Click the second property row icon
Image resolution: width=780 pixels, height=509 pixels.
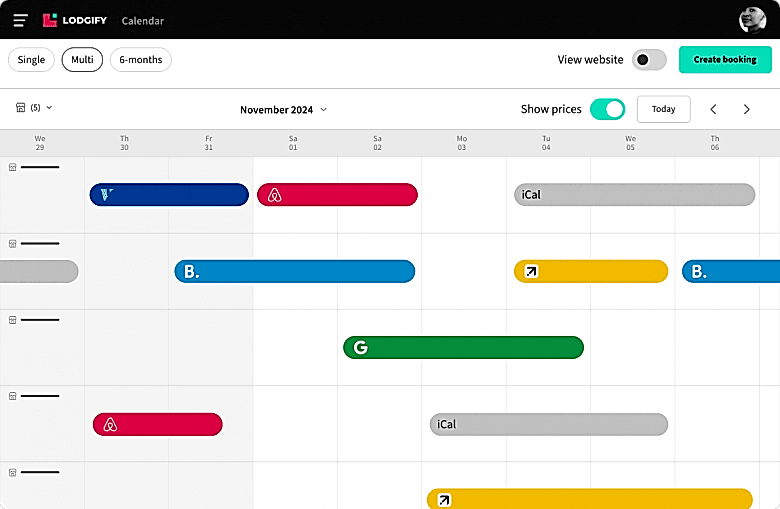[13, 244]
